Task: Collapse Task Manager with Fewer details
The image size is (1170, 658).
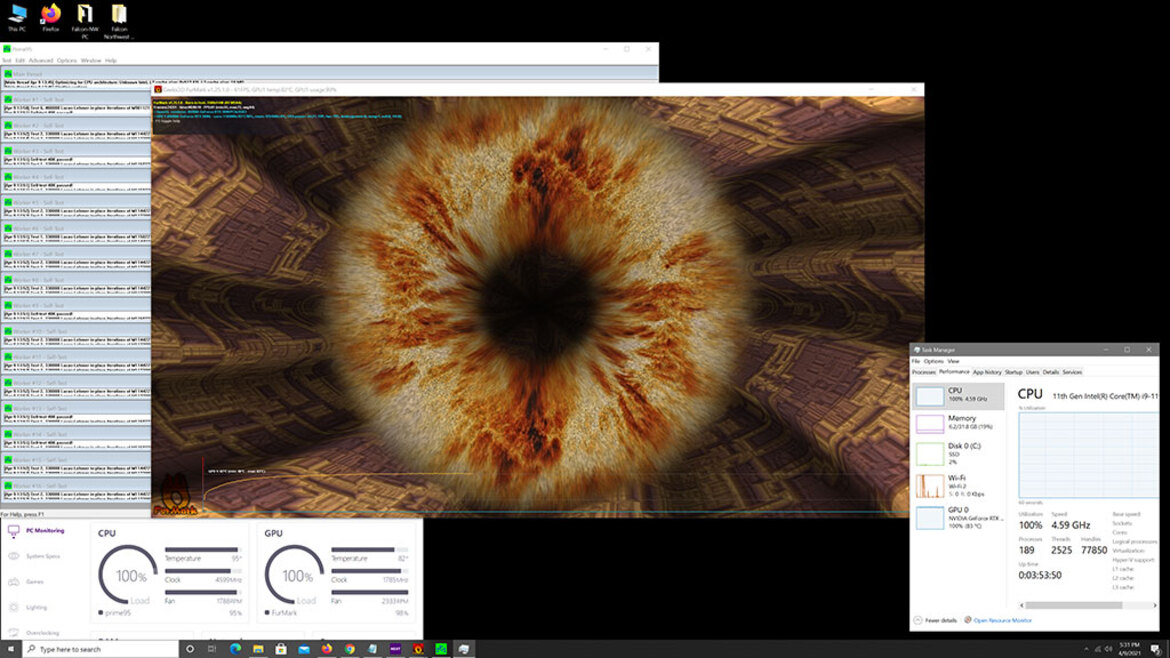Action: (x=936, y=620)
